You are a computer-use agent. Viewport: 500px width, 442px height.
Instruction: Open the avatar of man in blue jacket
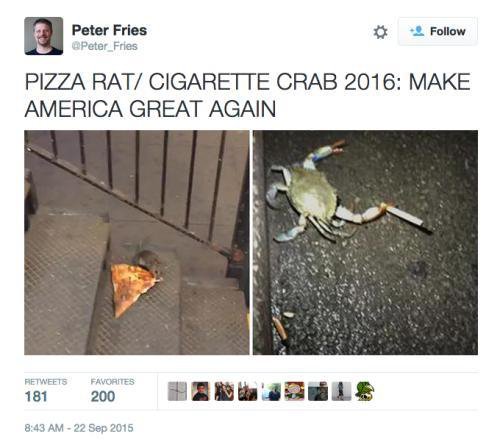[x=271, y=391]
